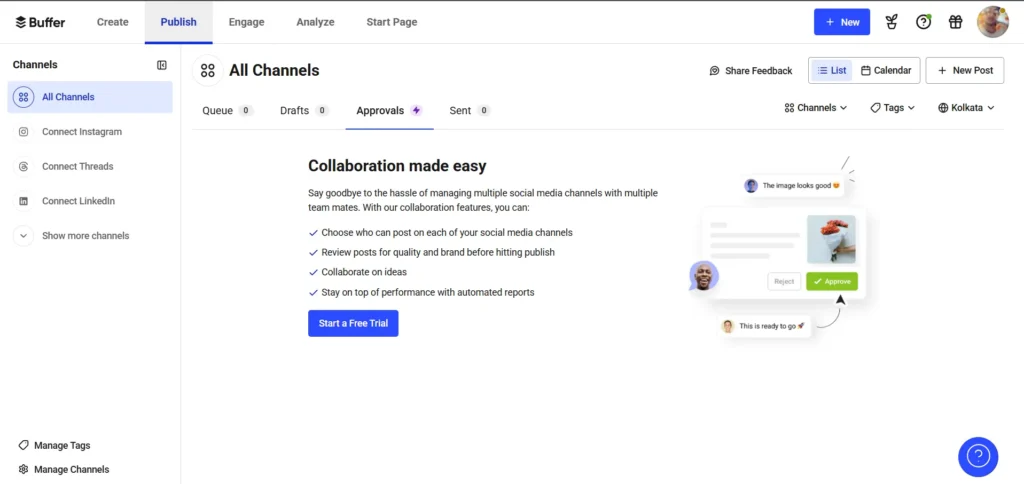The width and height of the screenshot is (1024, 484).
Task: Click the floating blue help chat button
Action: click(978, 456)
